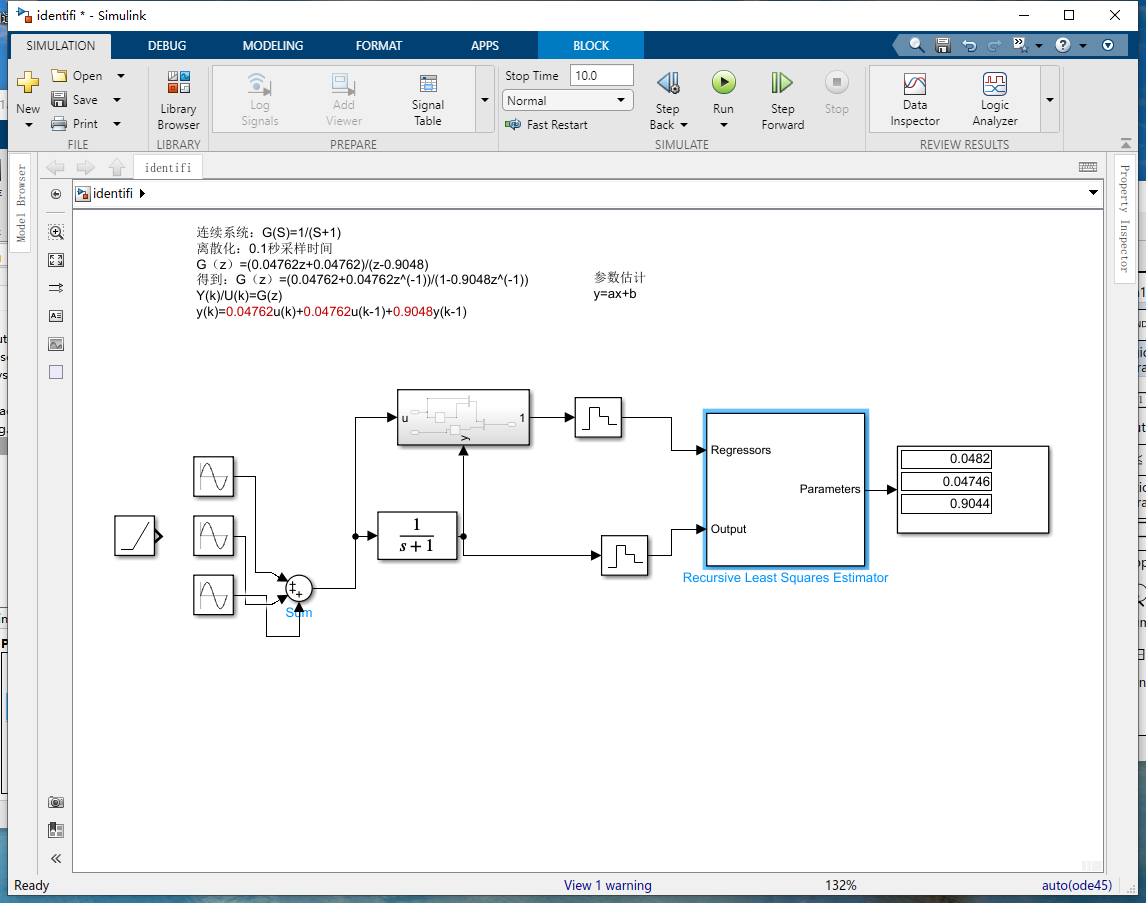
Task: Open the Property Inspector side panel
Action: [x=1124, y=218]
